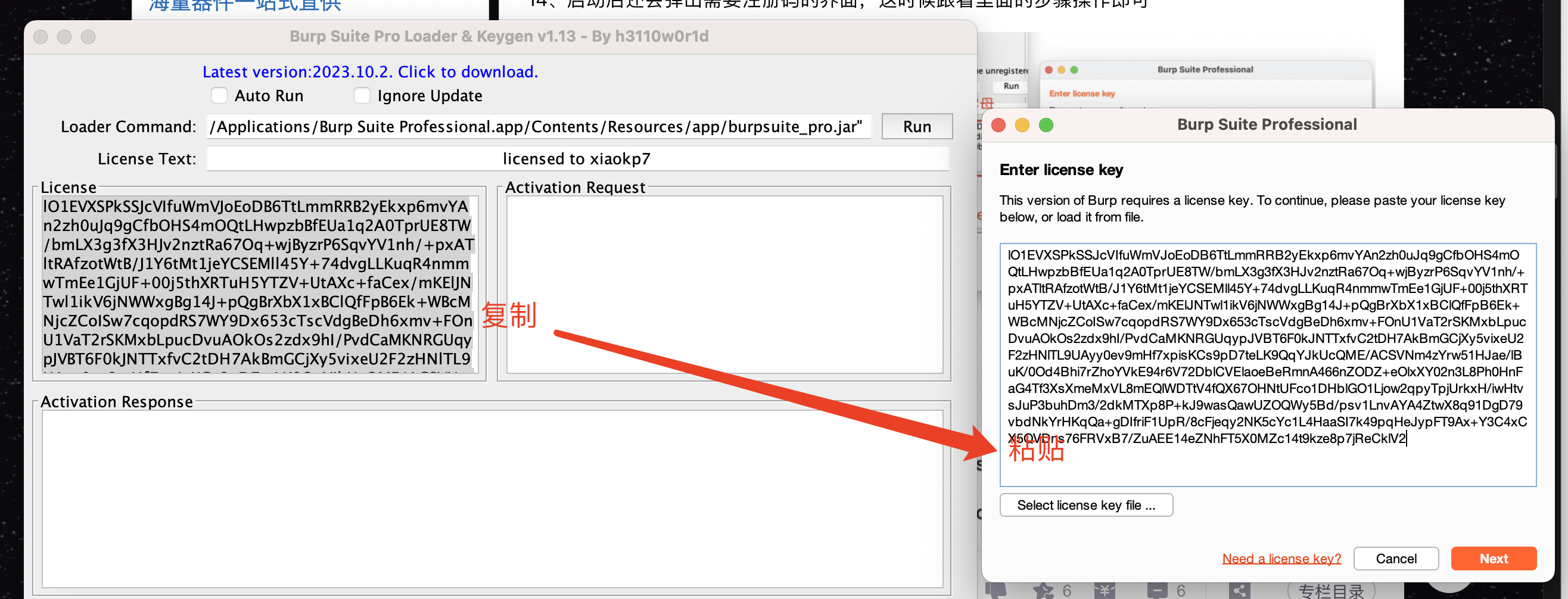Image resolution: width=1568 pixels, height=599 pixels.
Task: Open the reward author ¥ icon
Action: 1105,589
